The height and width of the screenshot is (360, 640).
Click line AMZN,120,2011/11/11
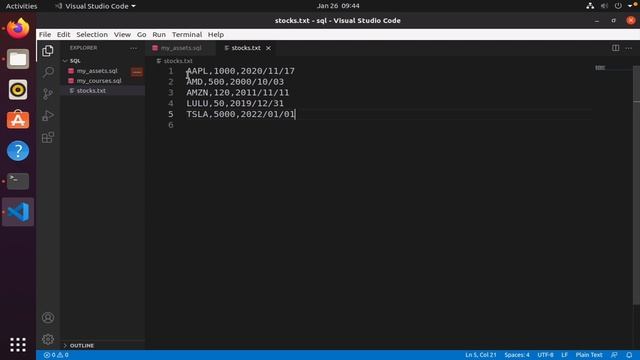(x=238, y=93)
